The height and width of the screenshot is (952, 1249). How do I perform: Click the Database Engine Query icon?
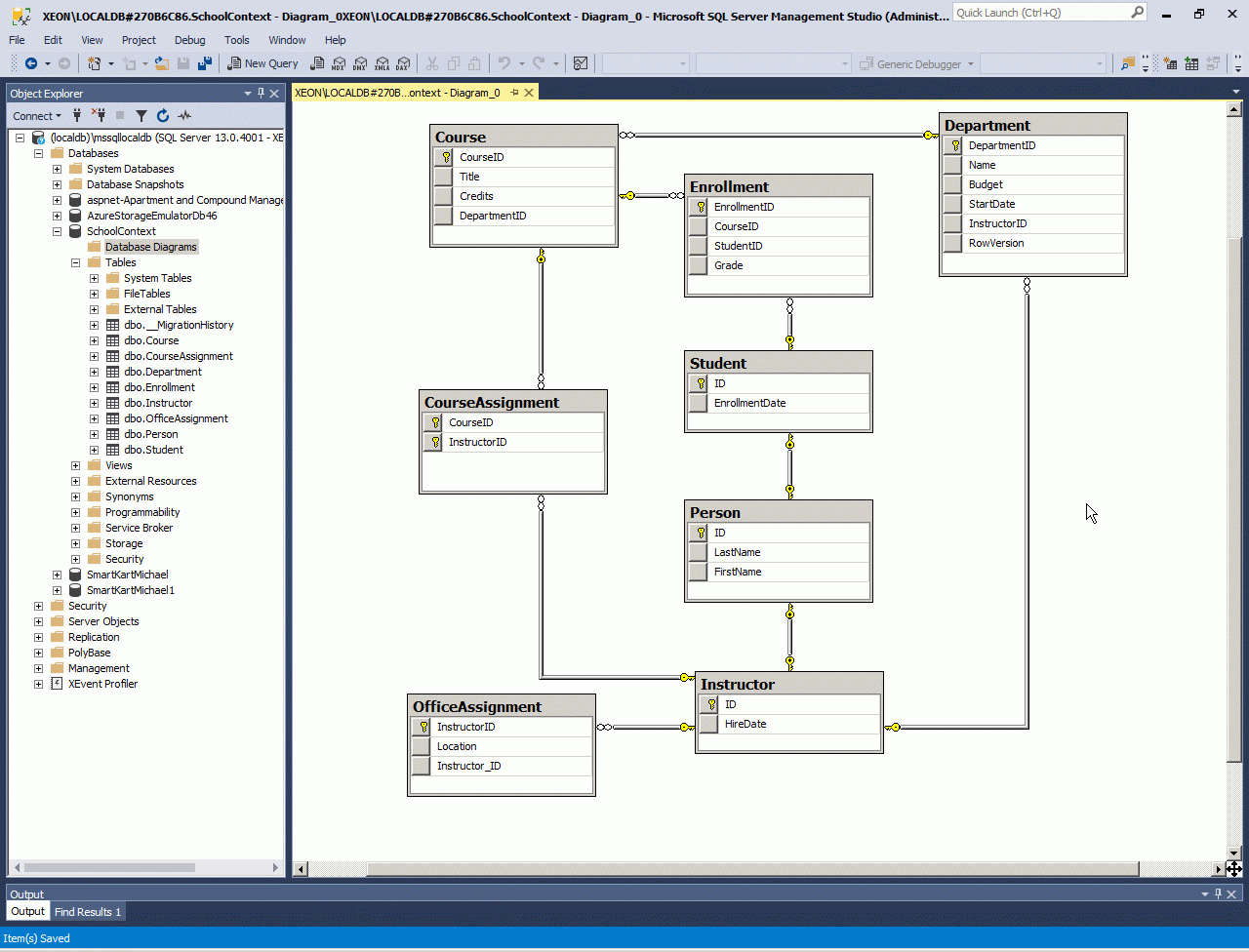tap(317, 63)
